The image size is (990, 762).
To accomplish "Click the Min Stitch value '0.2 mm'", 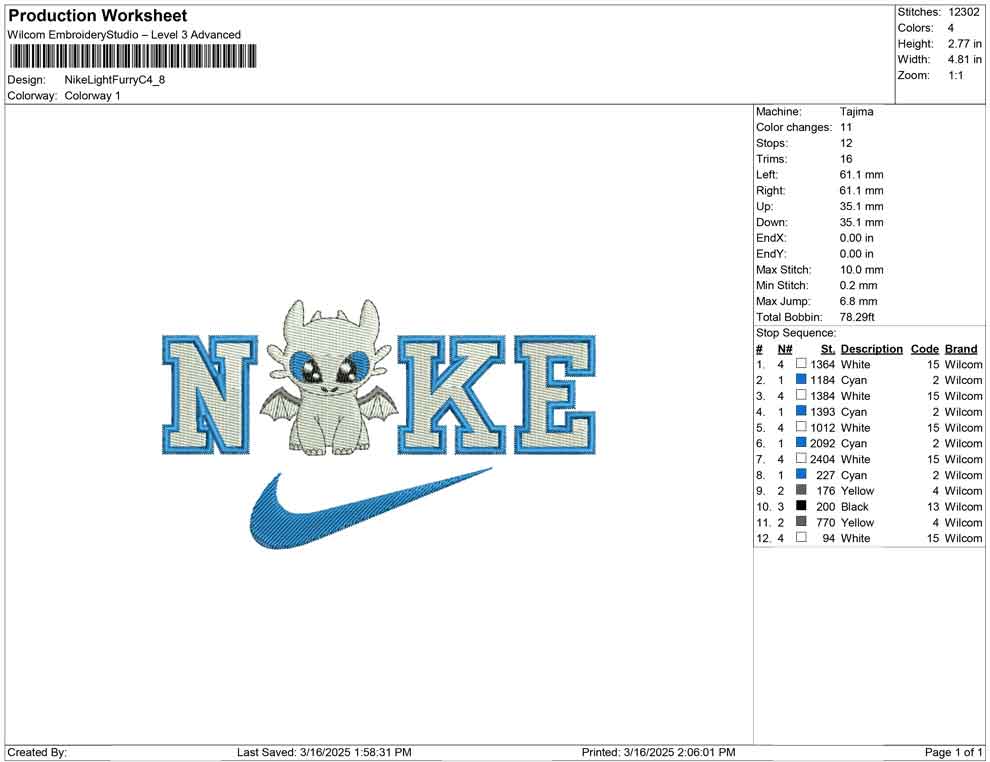I will [x=859, y=285].
